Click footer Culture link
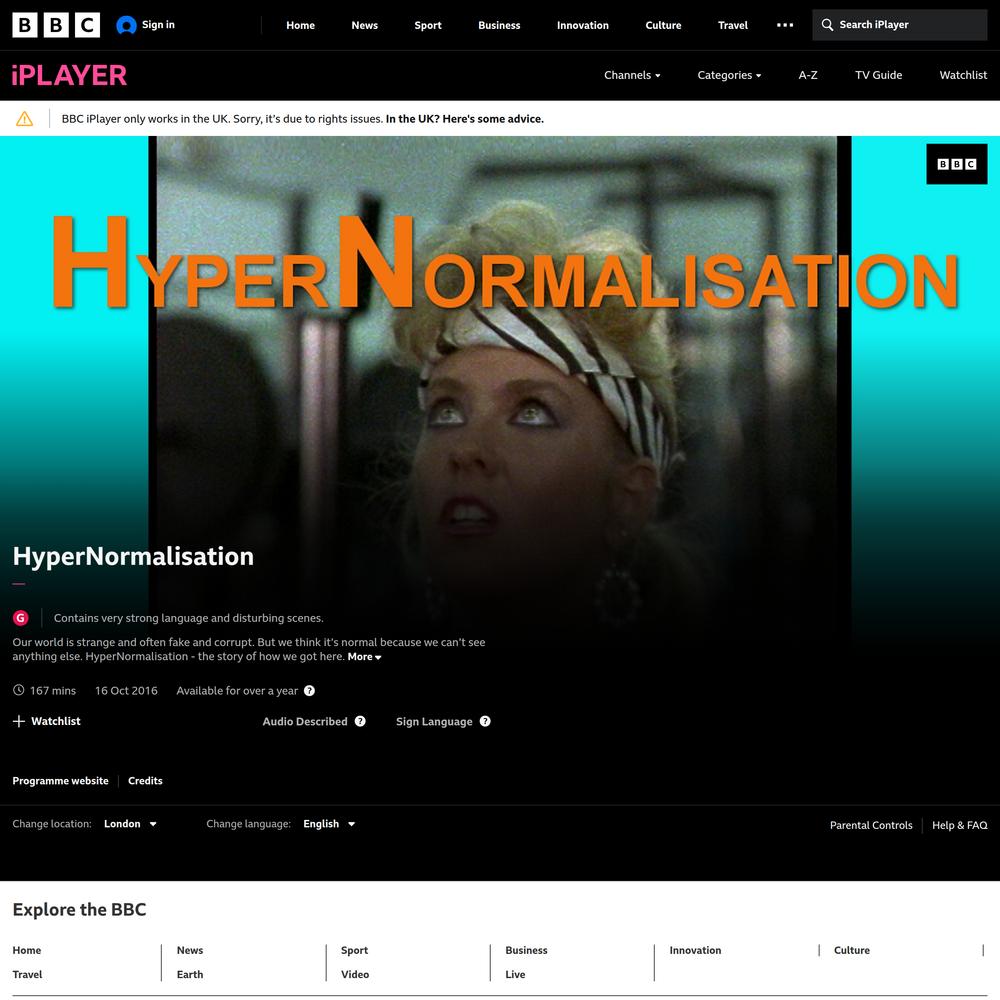Viewport: 1000px width, 1000px height. (x=852, y=950)
